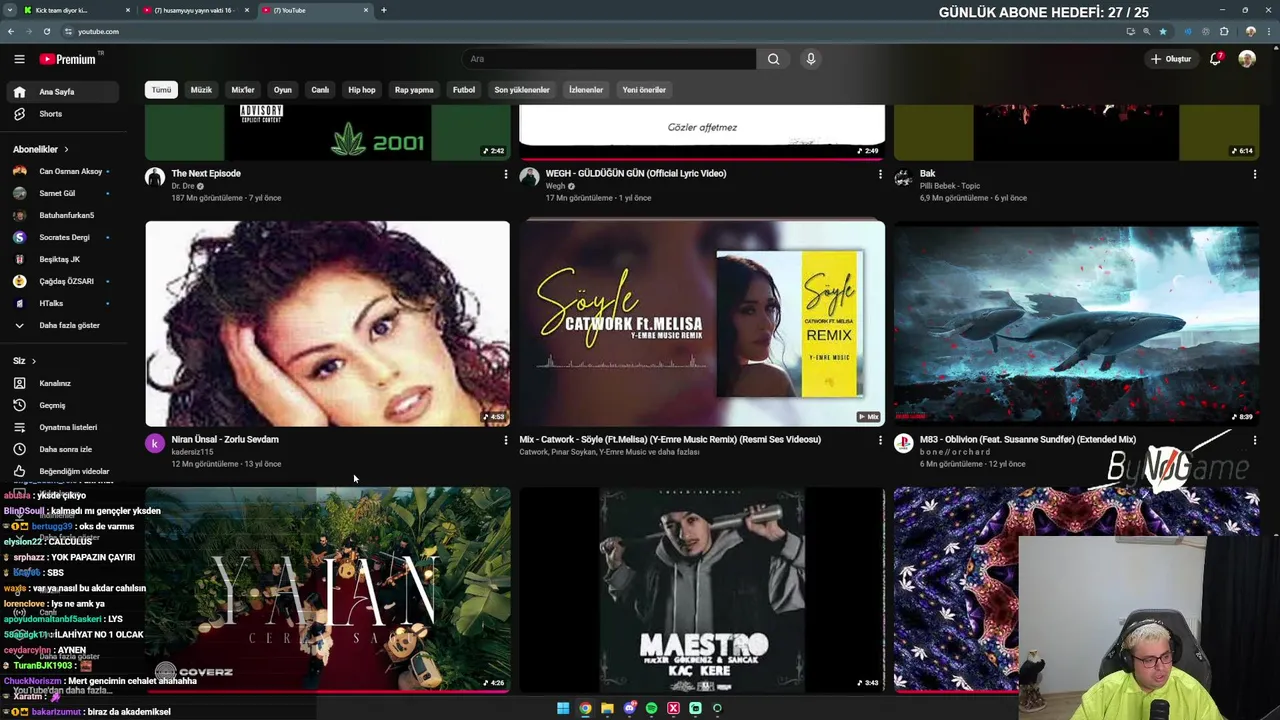
Task: Open Daha sonra izle list
Action: pos(63,449)
